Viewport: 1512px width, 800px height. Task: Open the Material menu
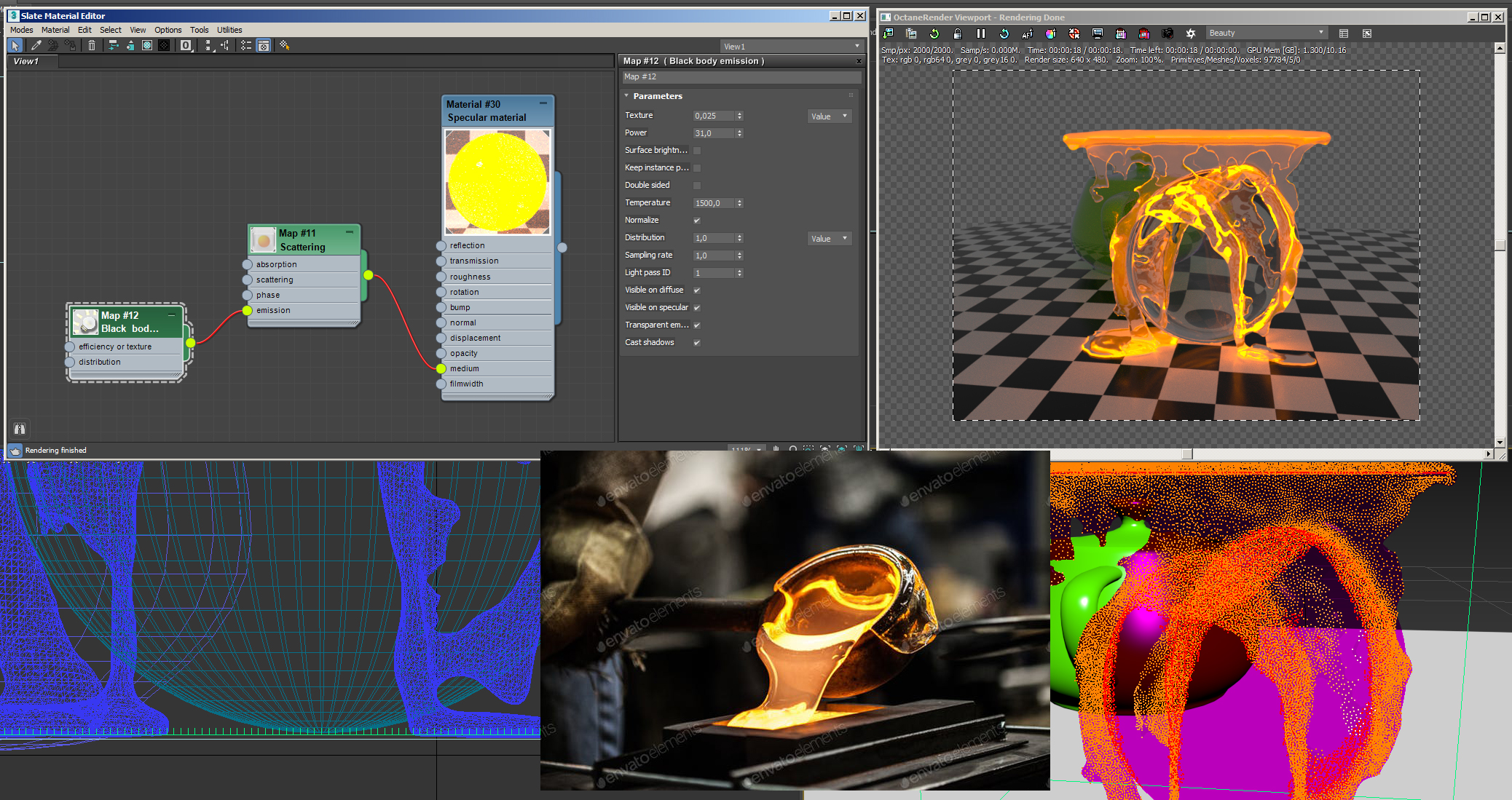tap(55, 30)
